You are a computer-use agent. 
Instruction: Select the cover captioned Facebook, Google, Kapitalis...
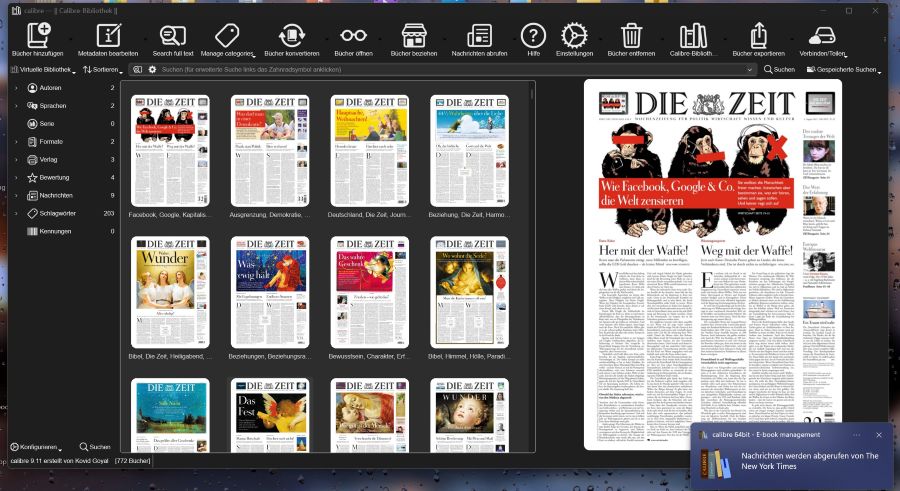[x=170, y=150]
